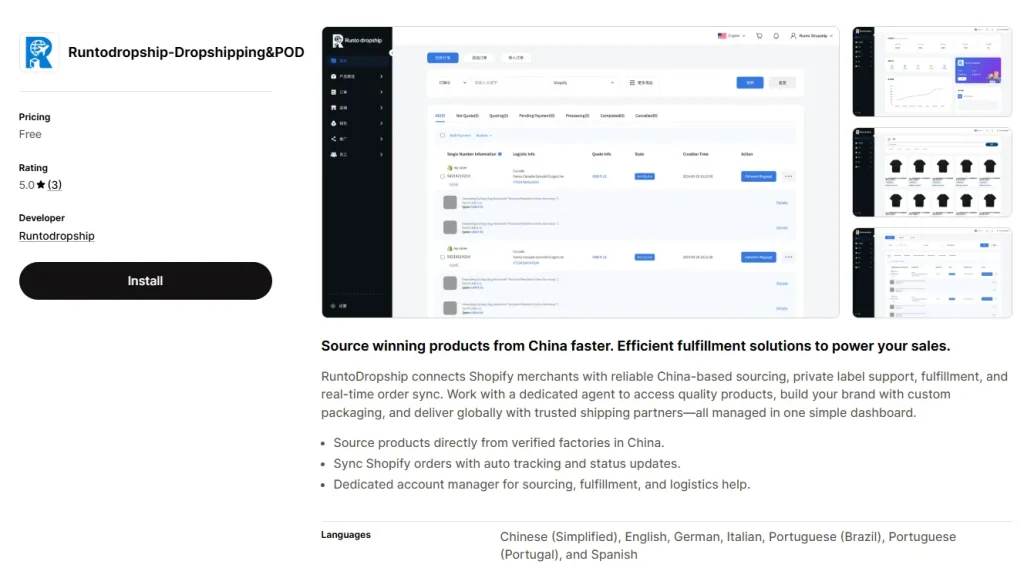
Task: Open the bottom orders list thumbnail
Action: click(x=932, y=272)
